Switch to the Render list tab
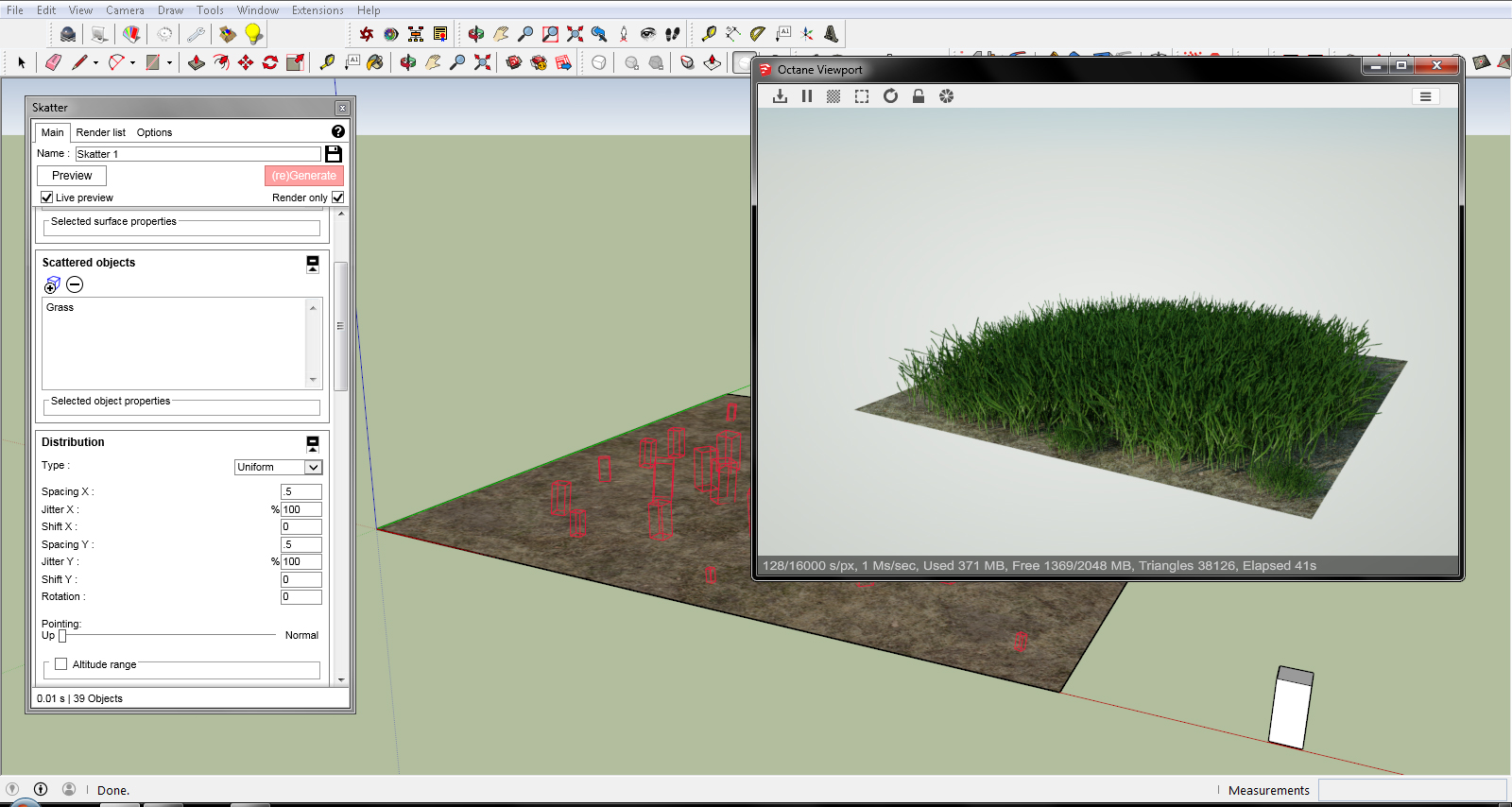 pyautogui.click(x=100, y=132)
